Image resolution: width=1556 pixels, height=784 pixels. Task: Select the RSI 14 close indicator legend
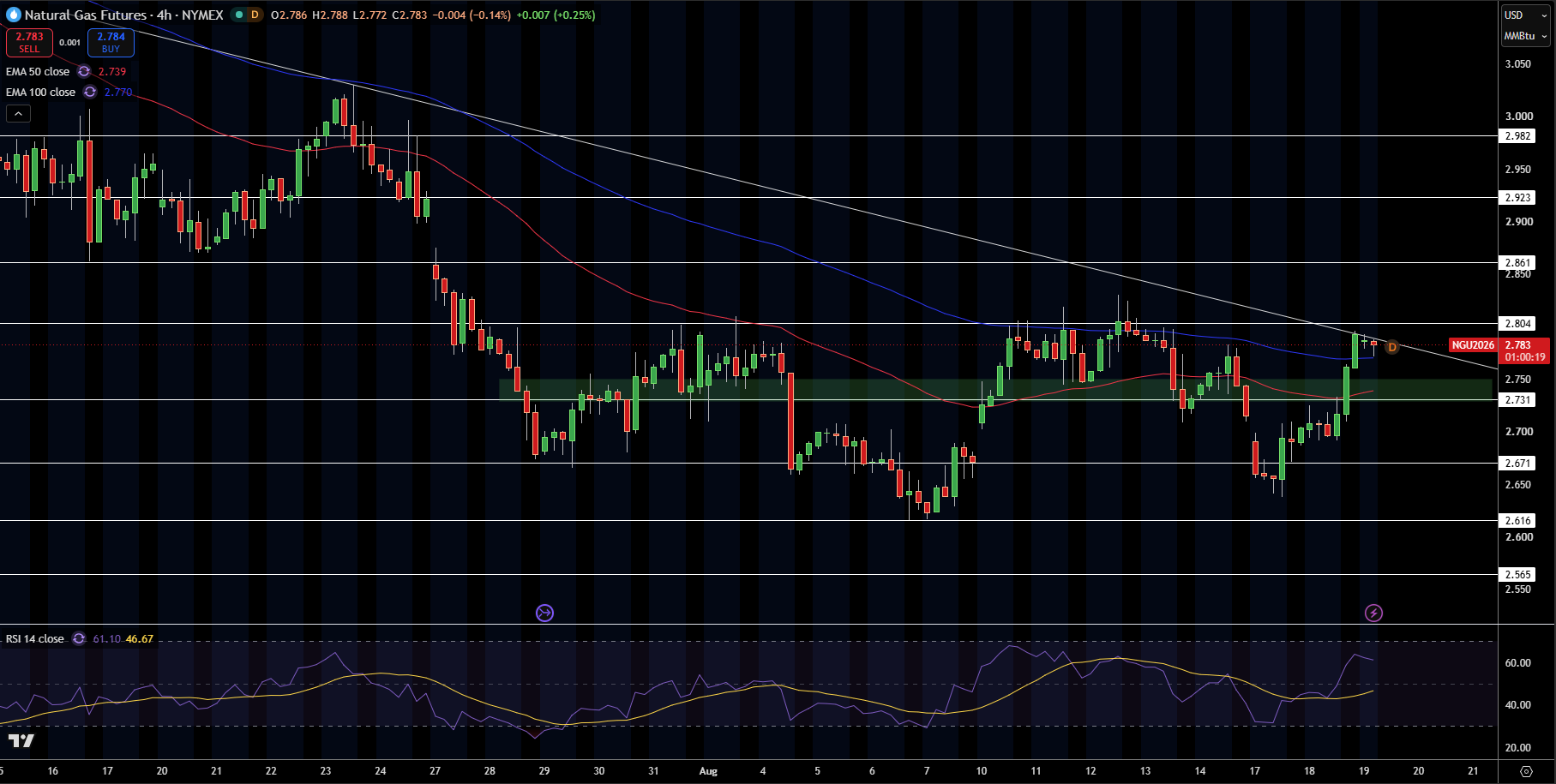[35, 639]
